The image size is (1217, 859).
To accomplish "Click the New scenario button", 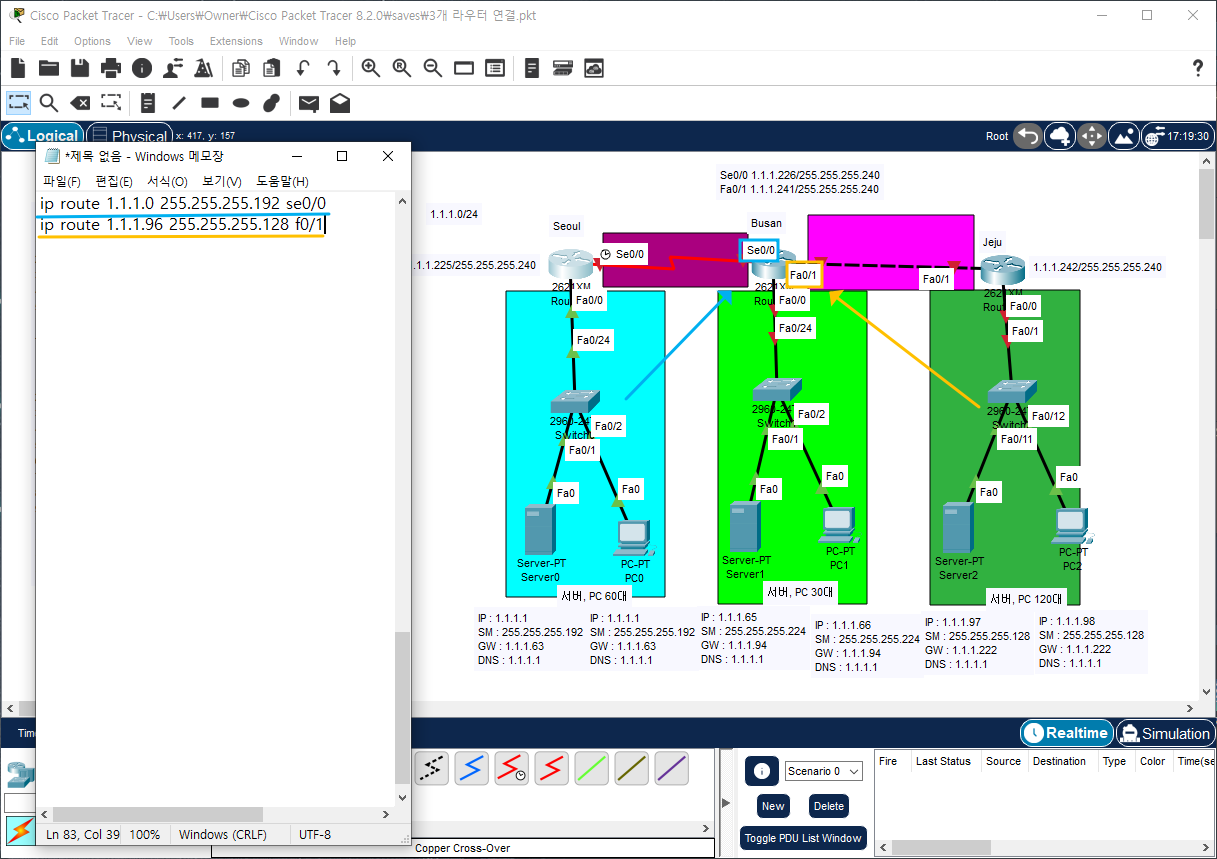I will [773, 806].
